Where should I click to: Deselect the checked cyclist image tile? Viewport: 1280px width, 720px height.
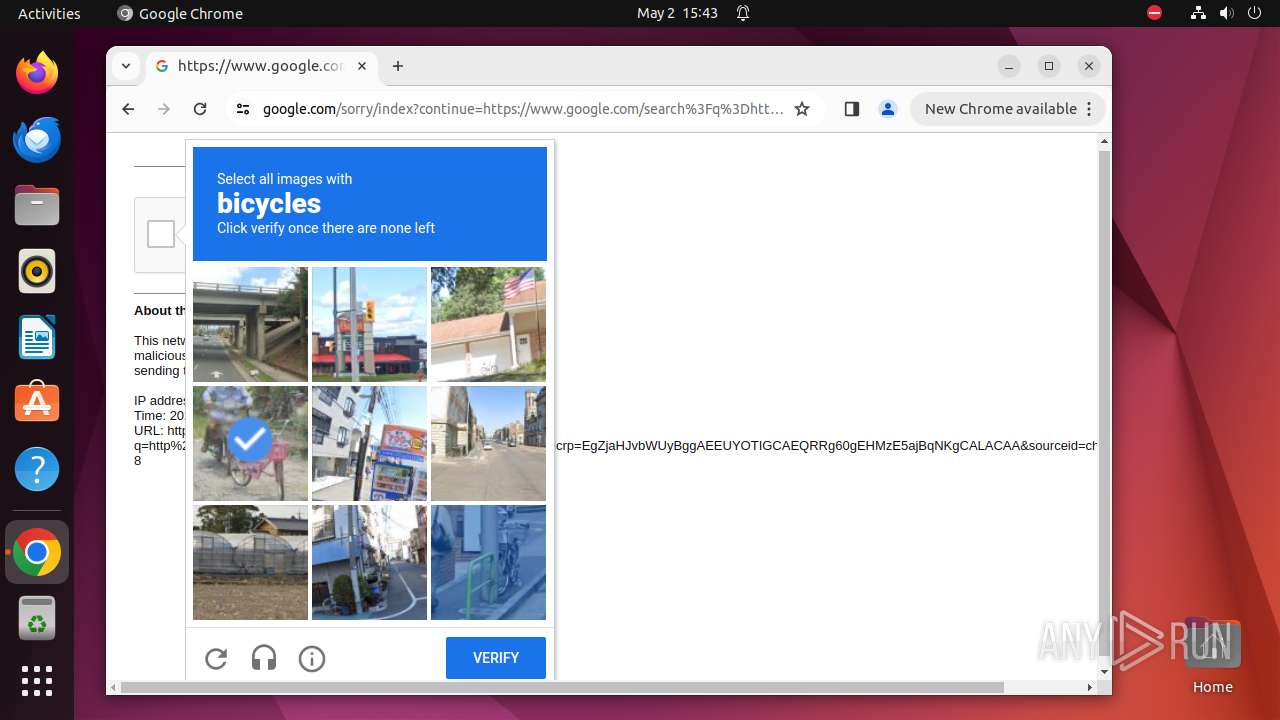(x=250, y=443)
